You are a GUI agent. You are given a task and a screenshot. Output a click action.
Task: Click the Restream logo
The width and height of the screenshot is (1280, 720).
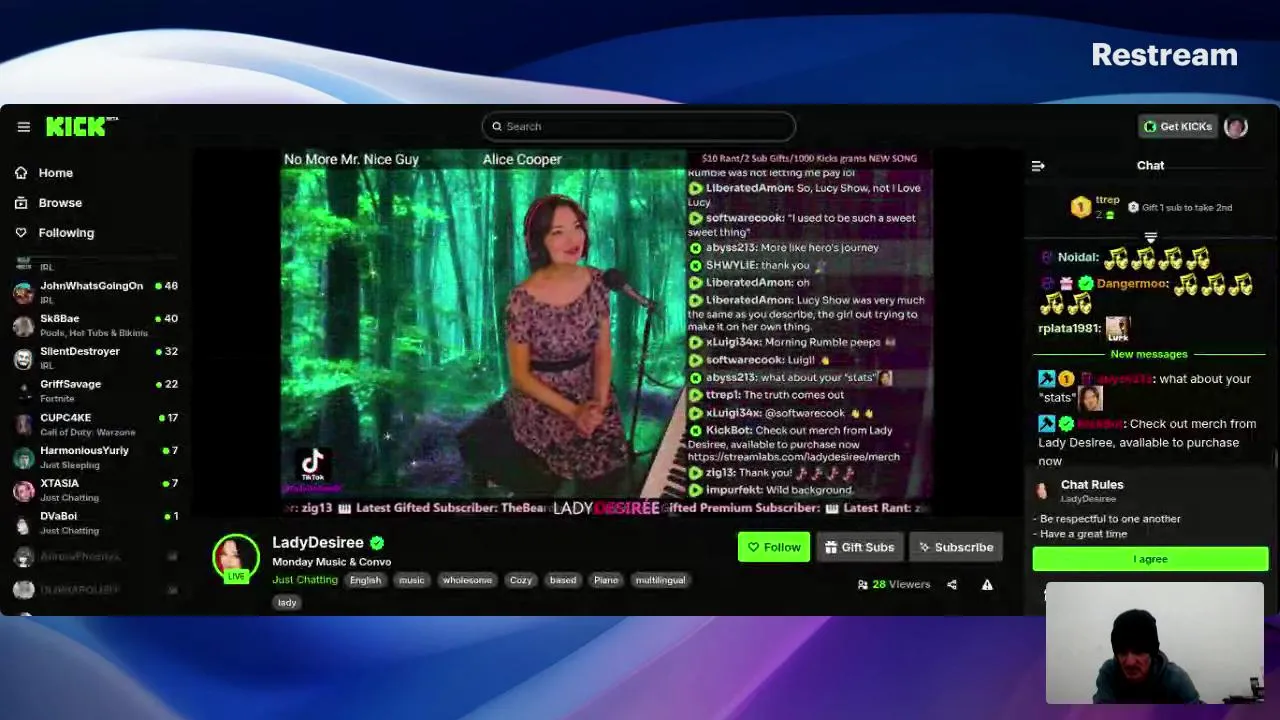pyautogui.click(x=1164, y=55)
